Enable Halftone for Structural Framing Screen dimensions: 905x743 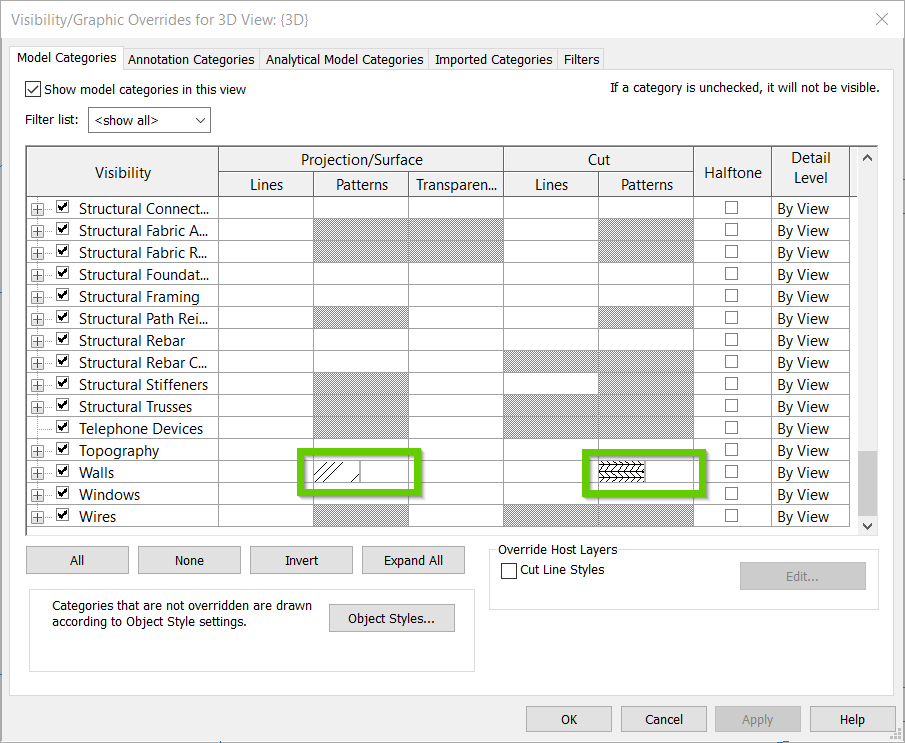pyautogui.click(x=731, y=296)
